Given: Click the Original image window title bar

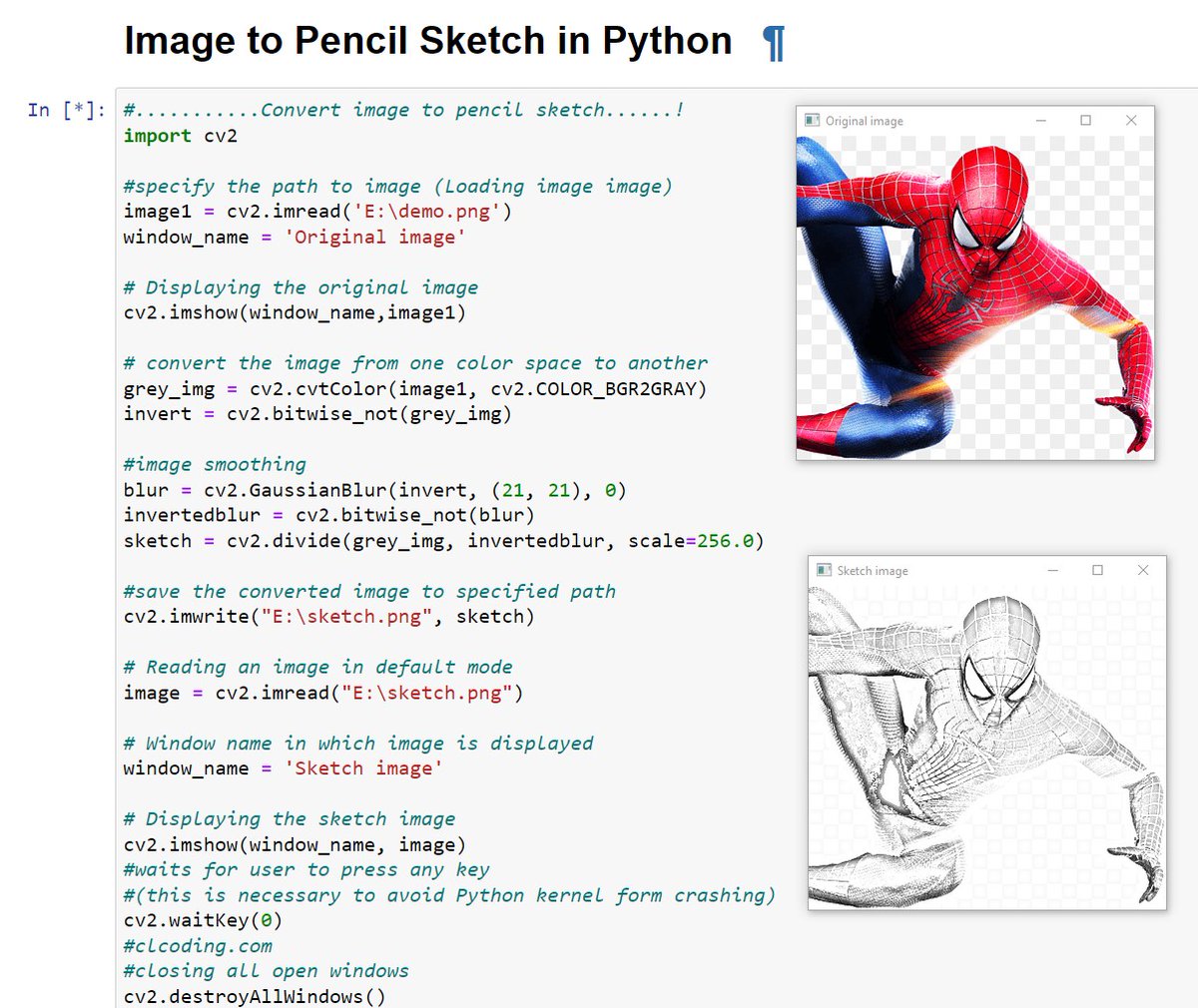Looking at the screenshot, I should (x=928, y=120).
